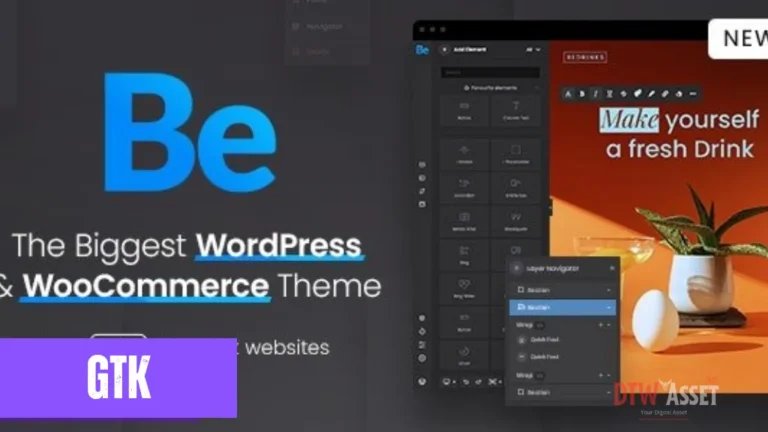The image size is (768, 432).
Task: Select the highlighted blue Section layer row
Action: [x=562, y=307]
